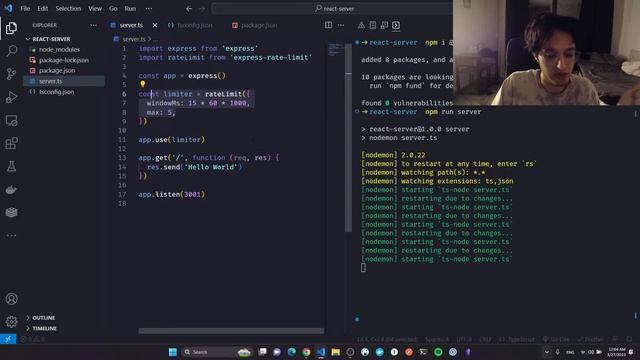Click Go Live in status bar

[x=556, y=339]
